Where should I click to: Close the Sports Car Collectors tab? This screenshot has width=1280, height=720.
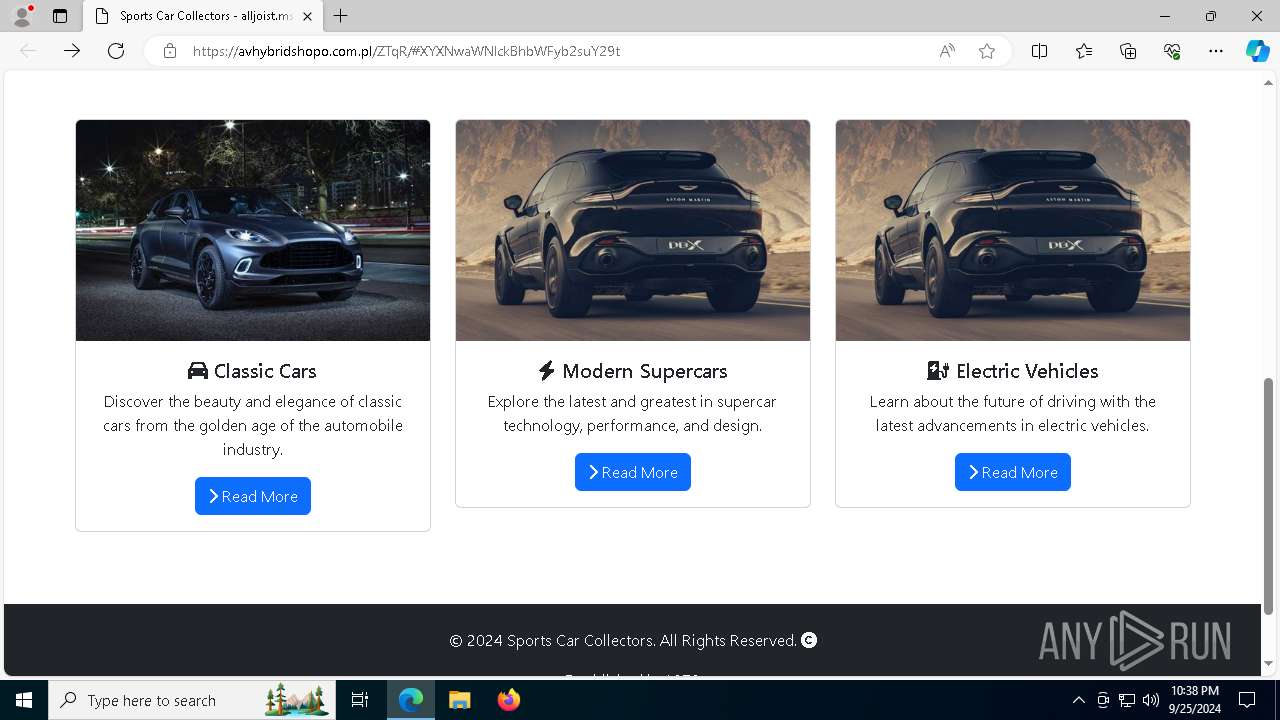click(x=307, y=16)
